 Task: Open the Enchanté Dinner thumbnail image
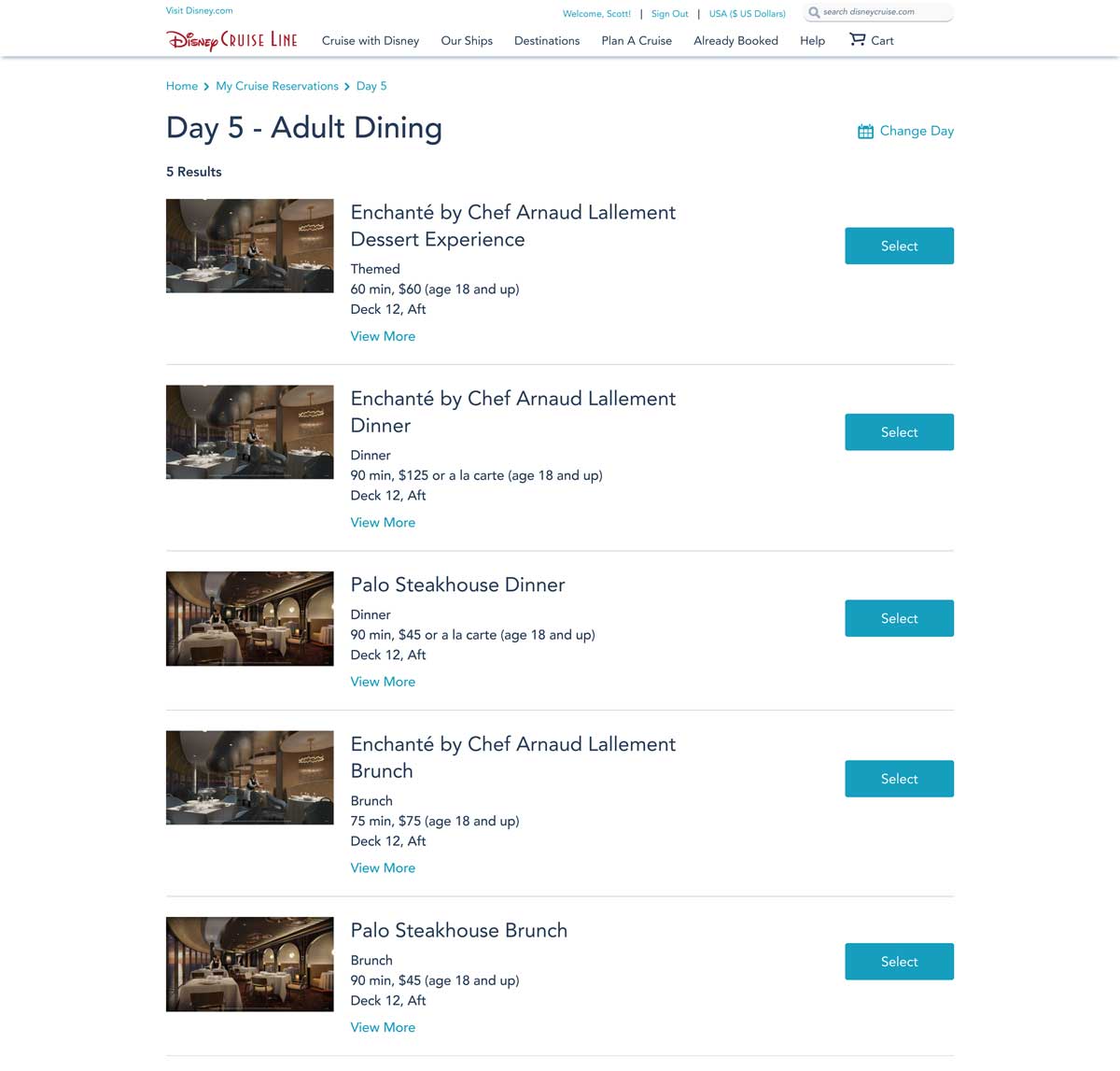pos(249,432)
